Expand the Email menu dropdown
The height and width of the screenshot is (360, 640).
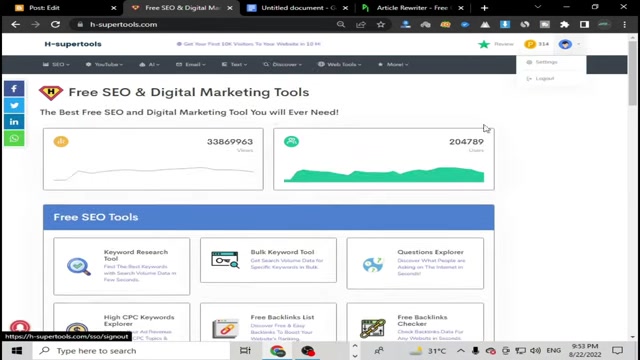coord(191,64)
